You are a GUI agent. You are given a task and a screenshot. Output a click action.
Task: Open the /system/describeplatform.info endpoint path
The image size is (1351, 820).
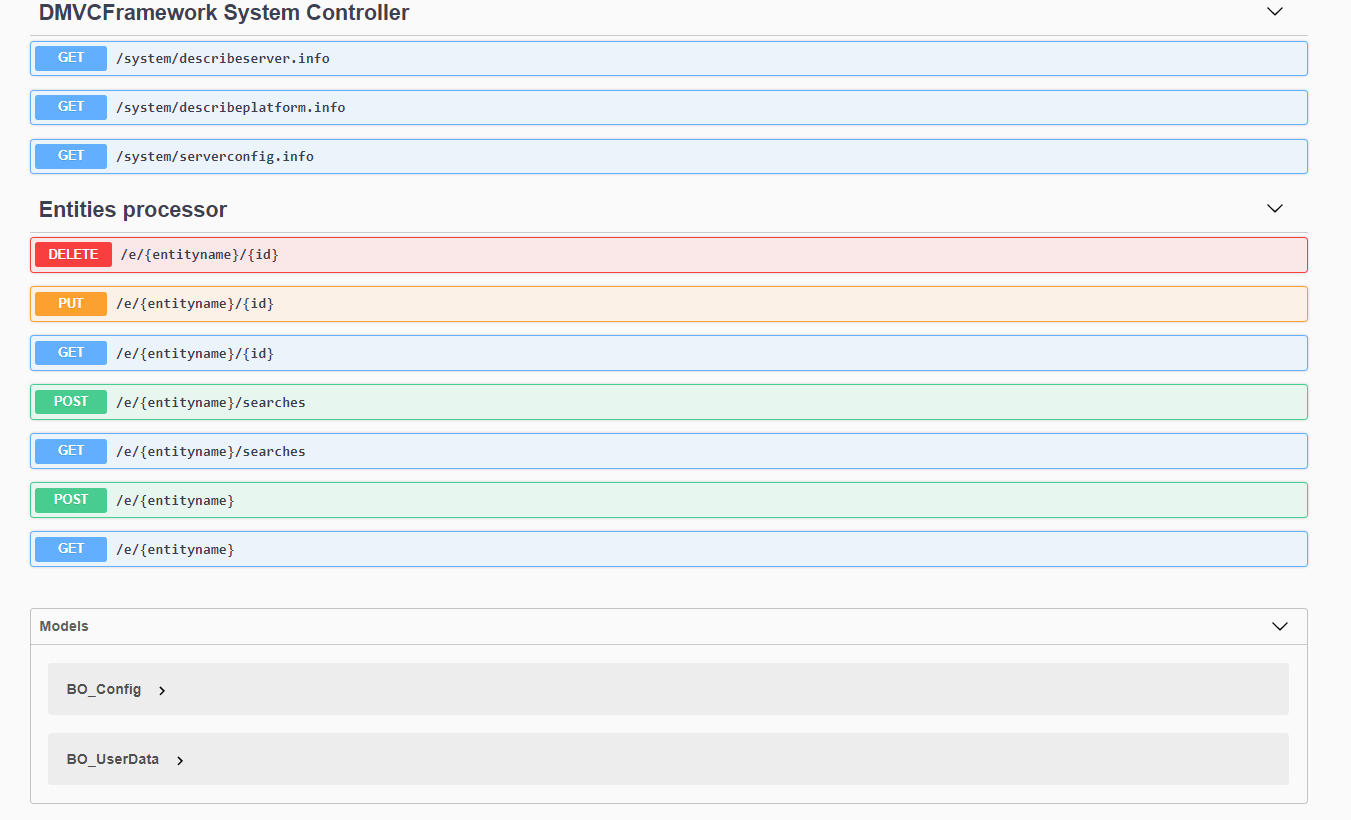tap(231, 107)
